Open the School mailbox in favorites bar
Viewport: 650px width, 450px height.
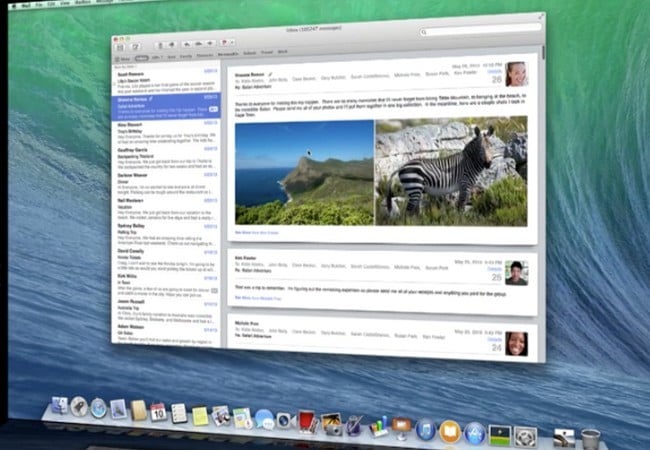(x=250, y=53)
